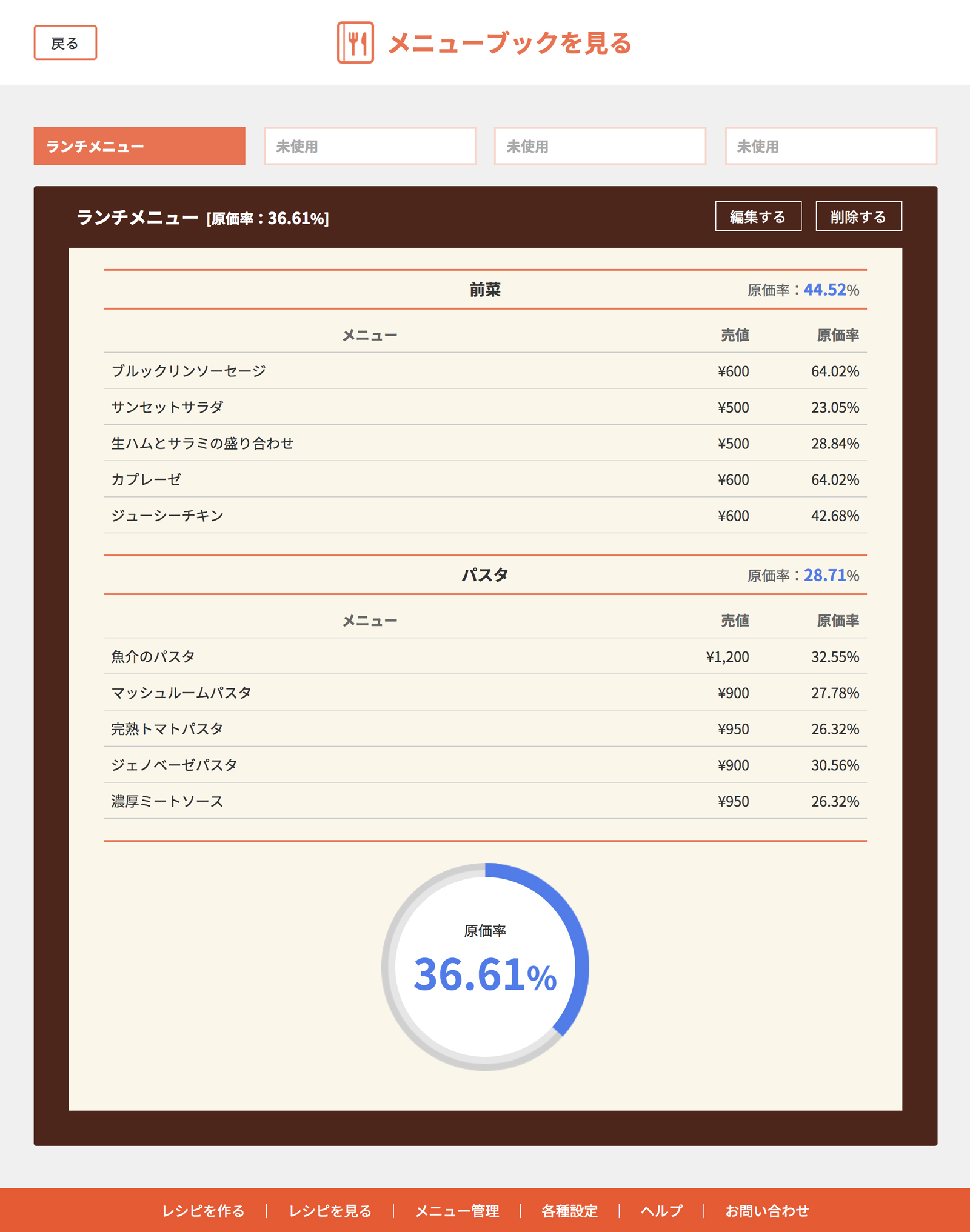Select the first 未使用 tab

370,146
